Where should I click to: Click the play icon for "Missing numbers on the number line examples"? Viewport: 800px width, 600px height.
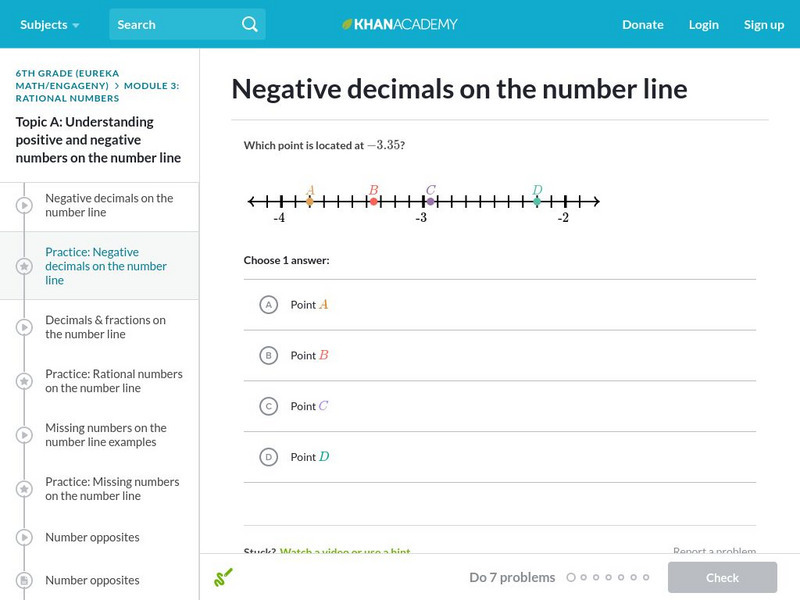tap(23, 435)
